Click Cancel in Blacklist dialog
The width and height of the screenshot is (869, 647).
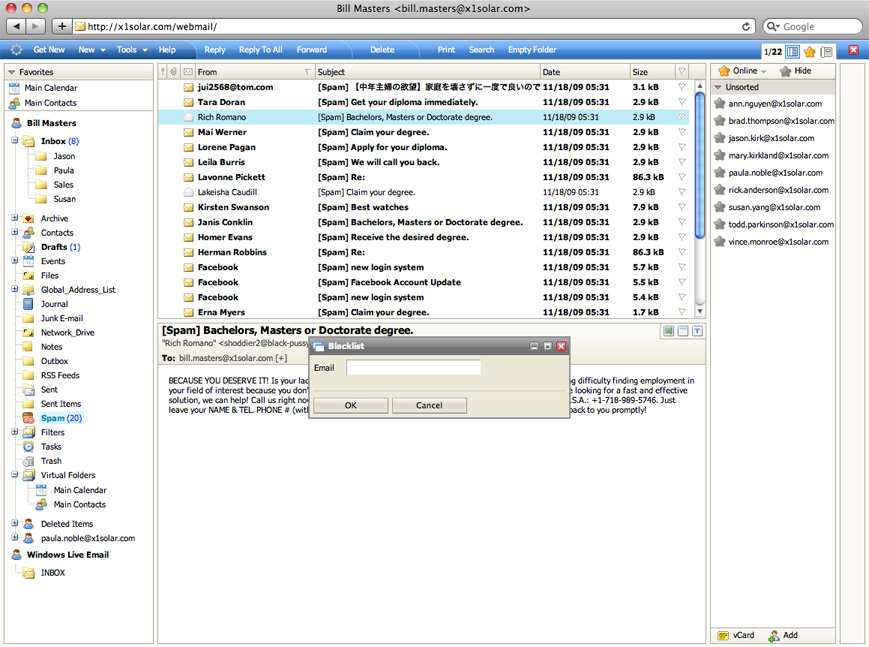[x=429, y=405]
